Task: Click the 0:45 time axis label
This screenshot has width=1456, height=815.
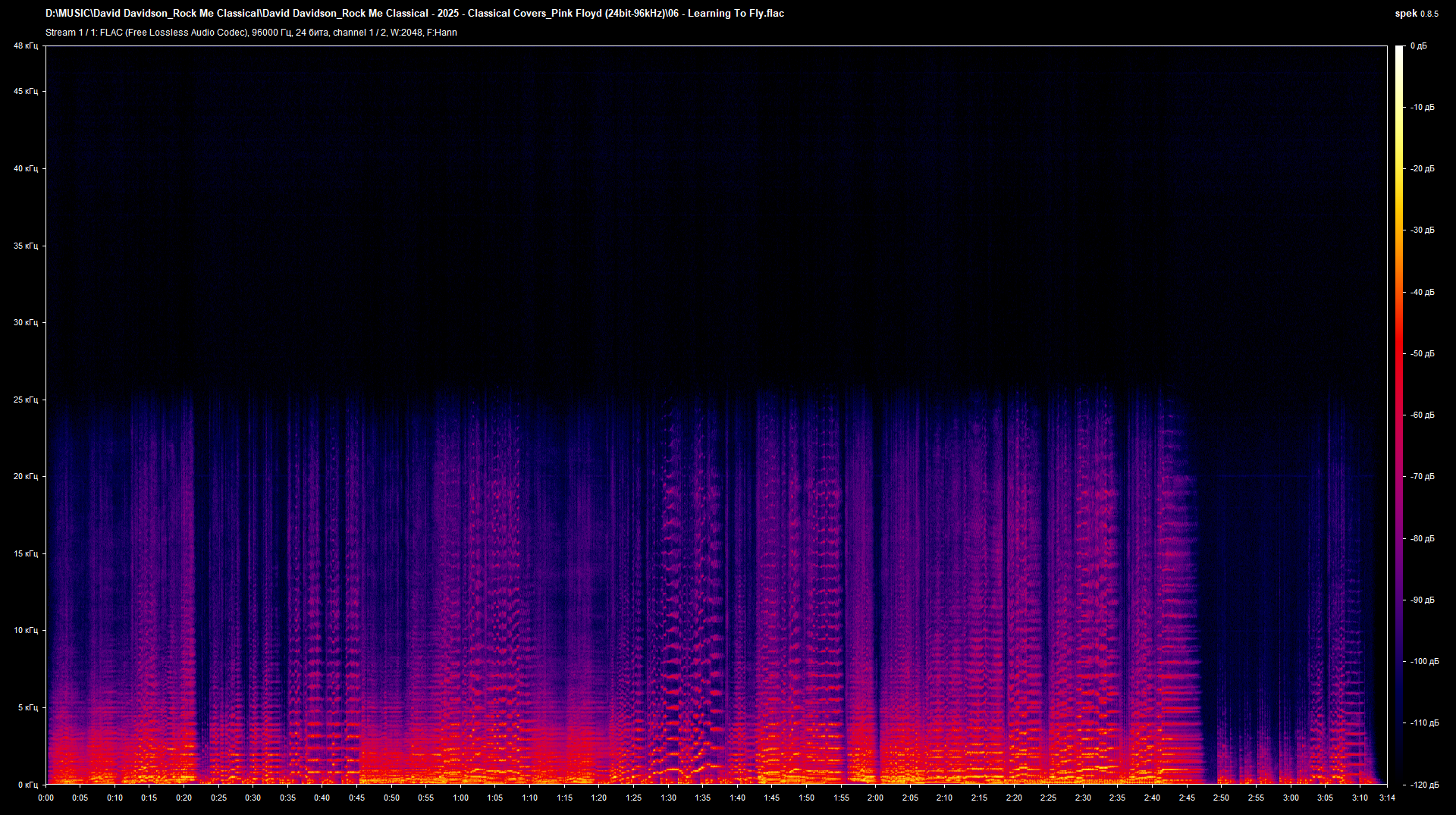Action: click(x=357, y=798)
